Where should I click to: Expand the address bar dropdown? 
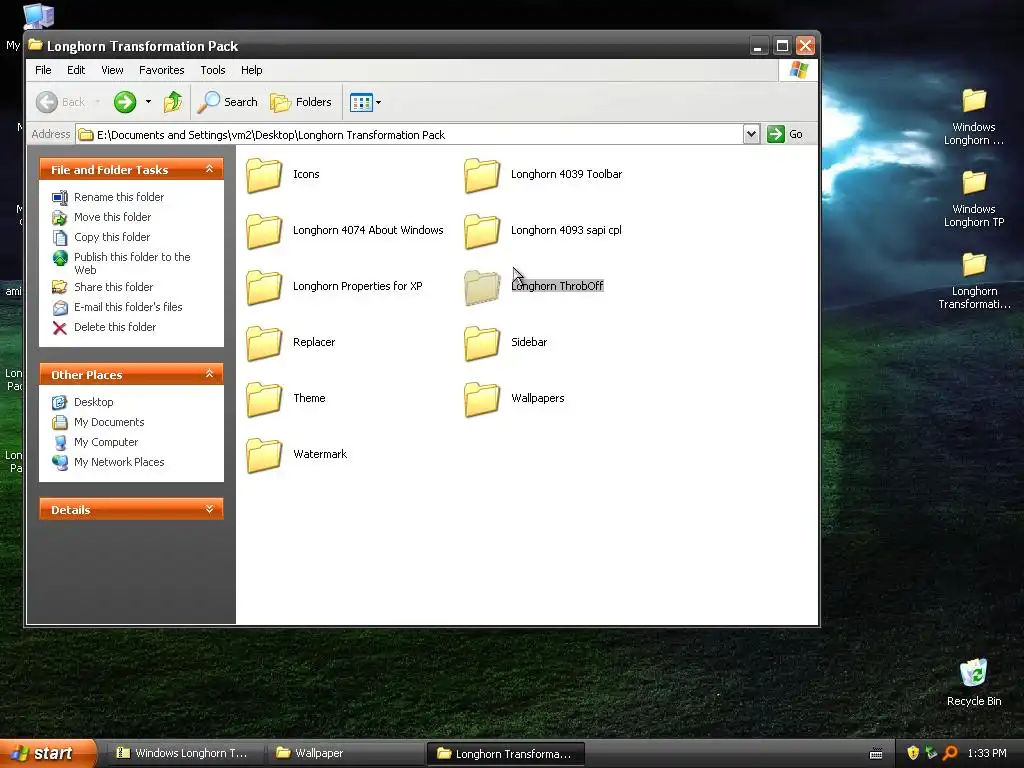coord(751,135)
